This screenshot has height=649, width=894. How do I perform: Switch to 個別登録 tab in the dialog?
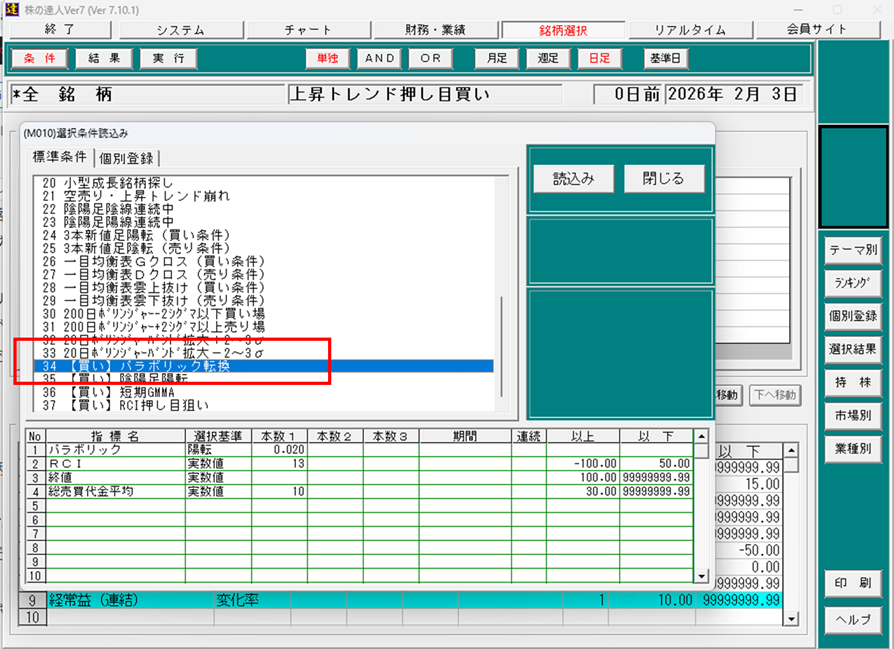pos(129,158)
